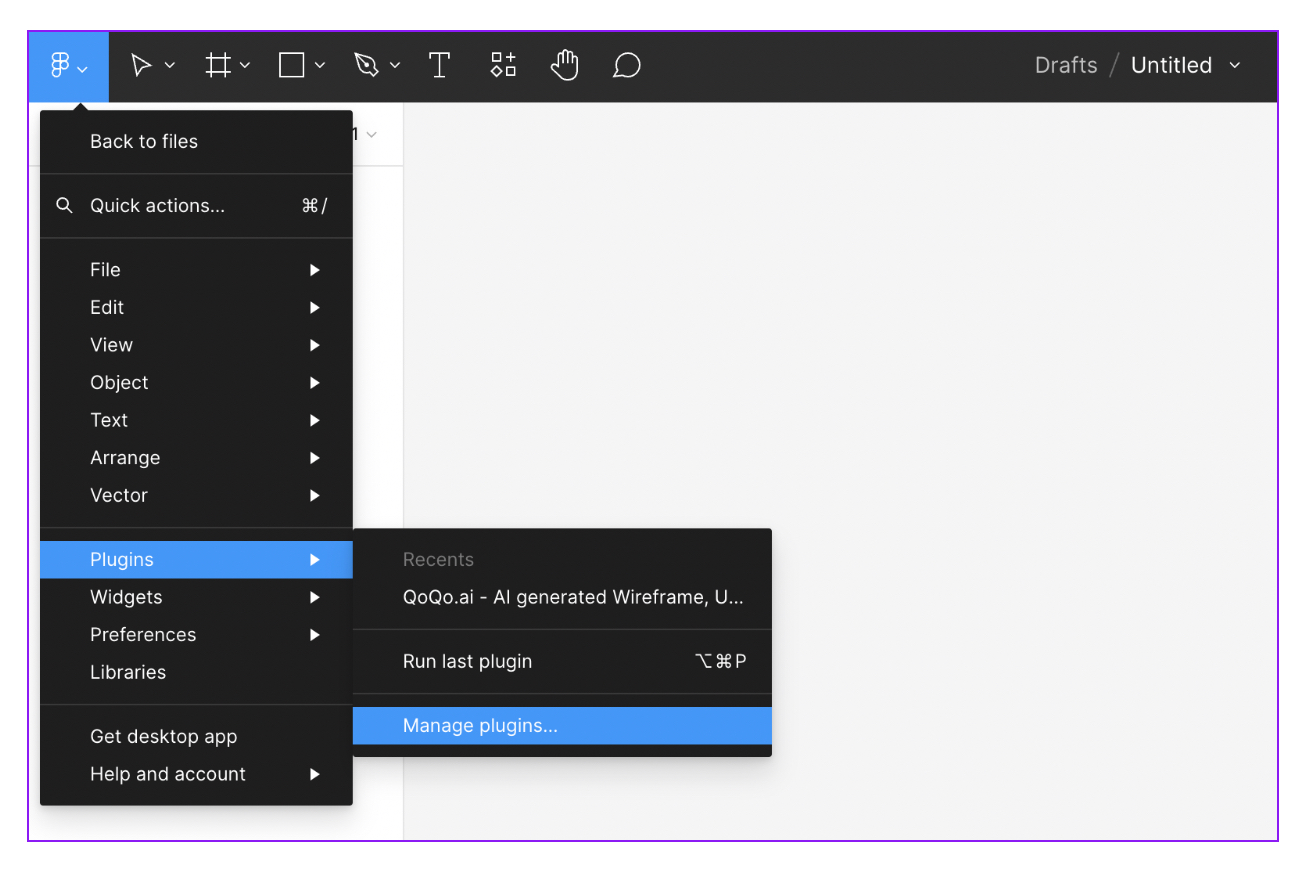Select the Move tool
Viewport: 1314px width, 877px height.
(141, 64)
